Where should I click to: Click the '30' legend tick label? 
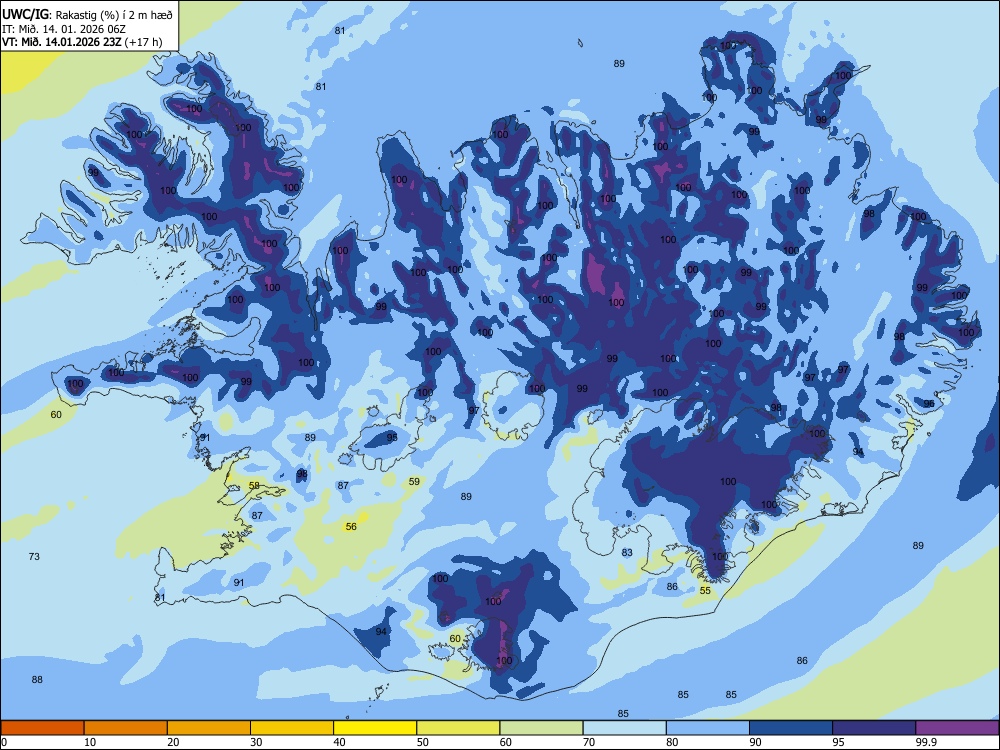[256, 742]
